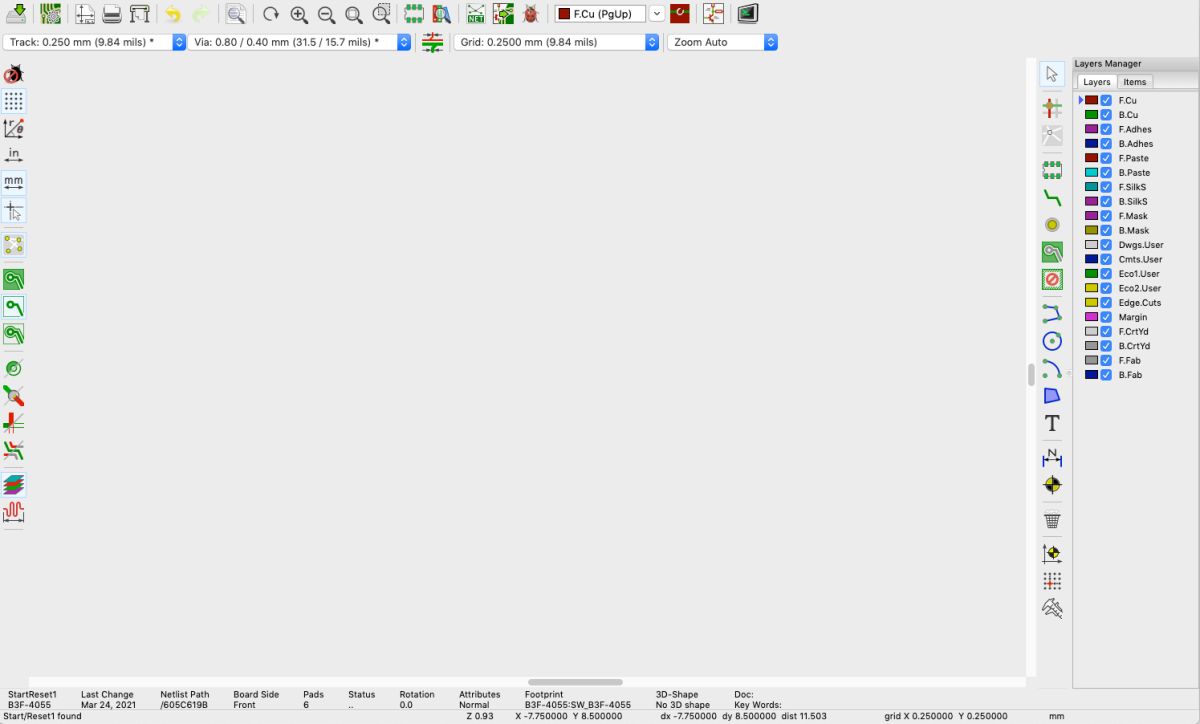Activate zoom to selection tool
The height and width of the screenshot is (724, 1200).
pyautogui.click(x=381, y=14)
